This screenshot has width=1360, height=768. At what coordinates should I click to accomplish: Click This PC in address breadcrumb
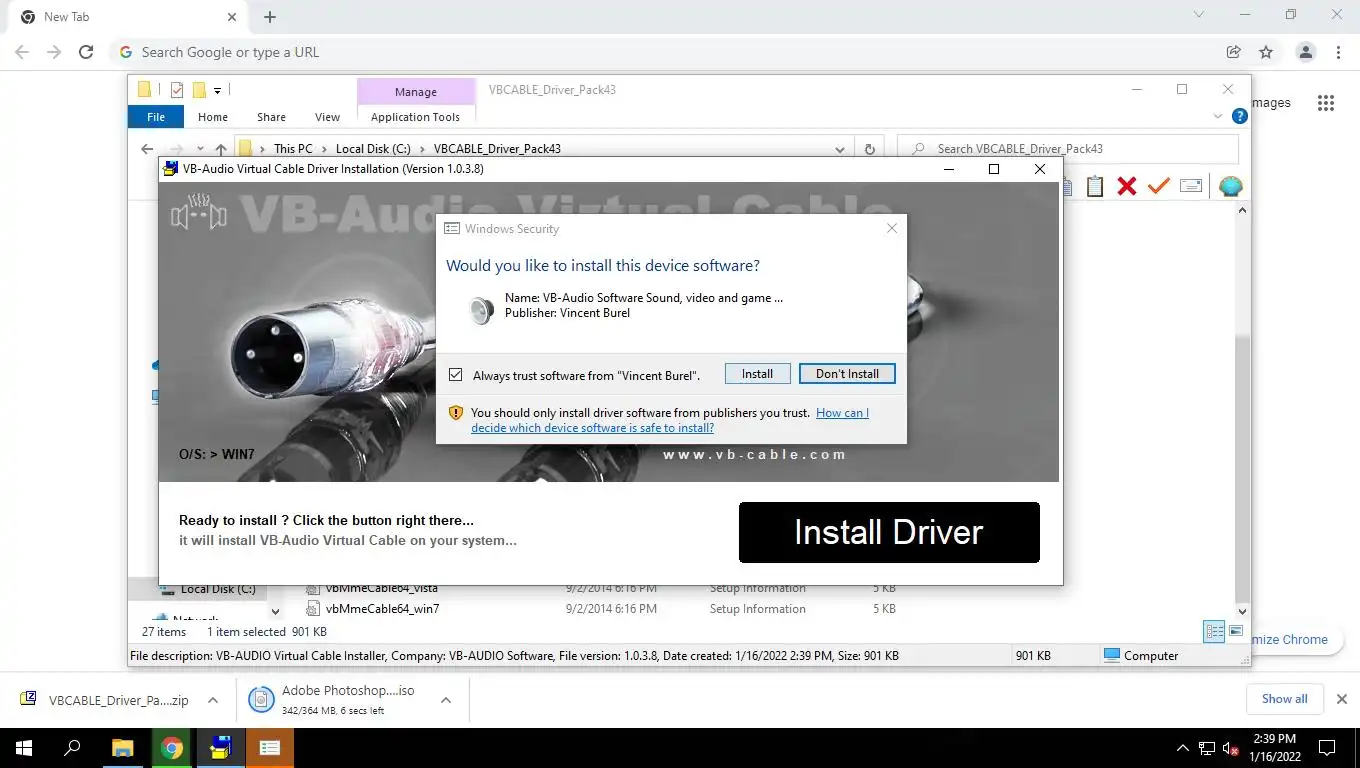[x=293, y=149]
